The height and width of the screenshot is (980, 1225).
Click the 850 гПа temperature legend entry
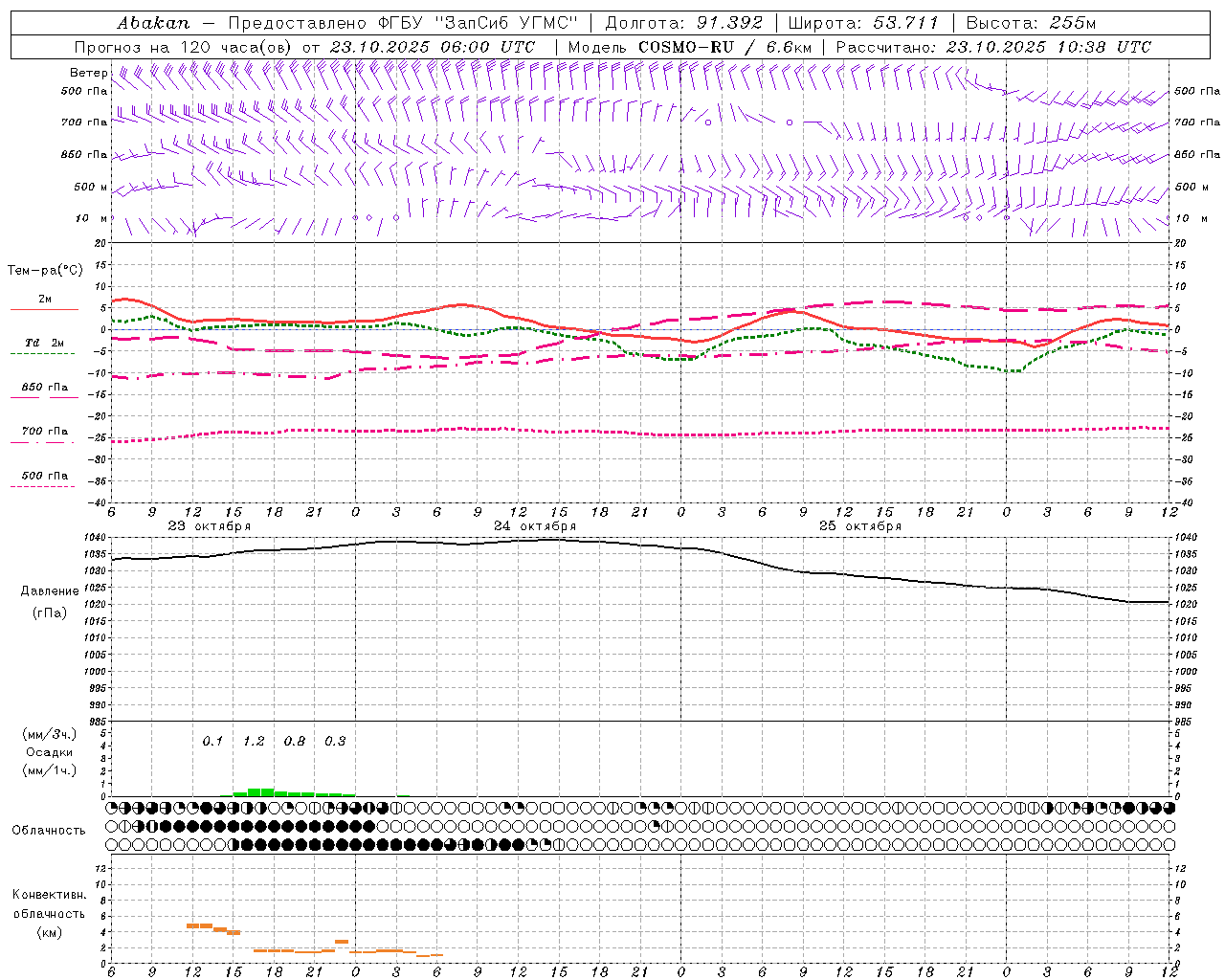[44, 389]
